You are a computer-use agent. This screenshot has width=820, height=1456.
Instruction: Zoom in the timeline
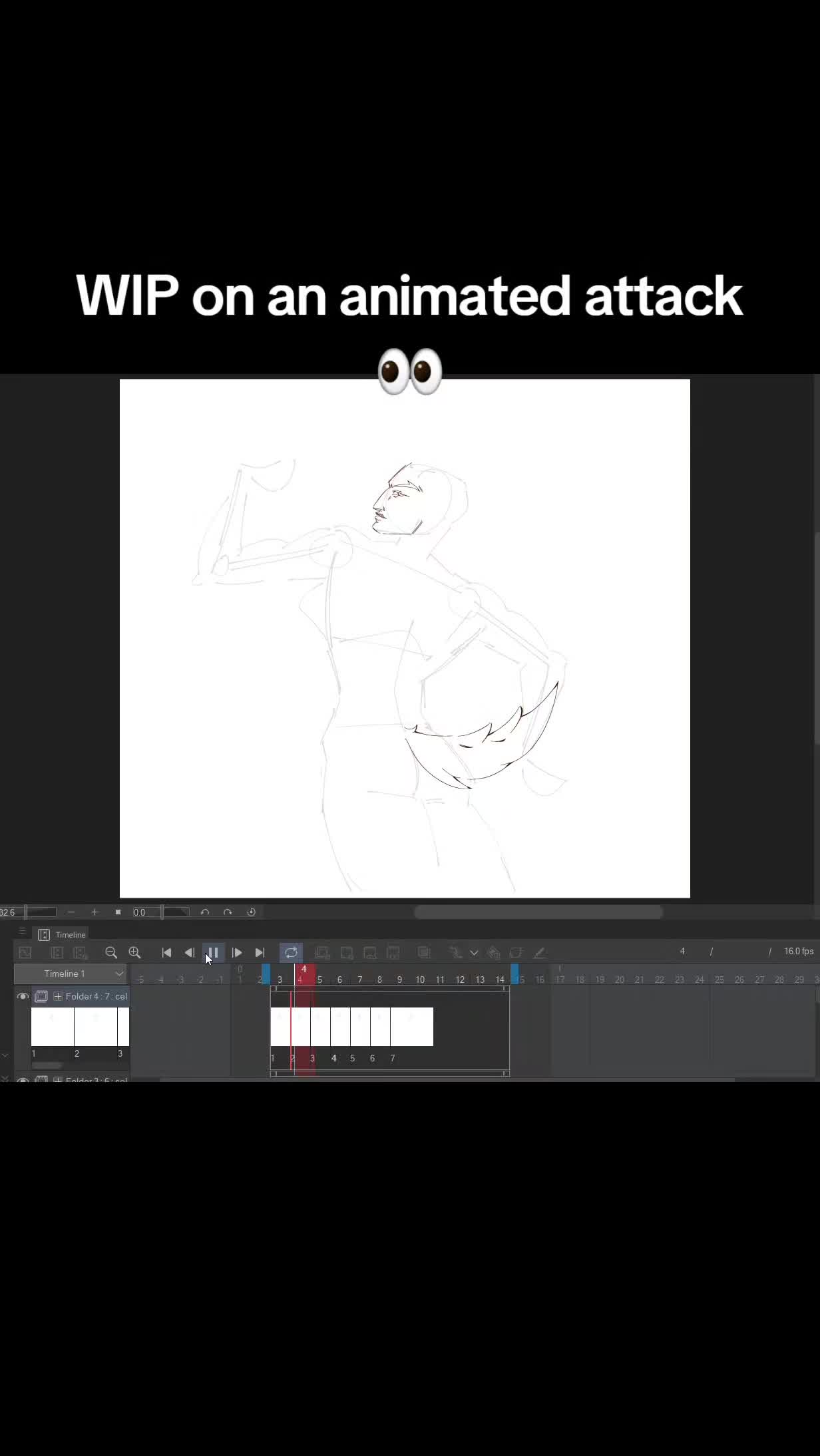(134, 953)
